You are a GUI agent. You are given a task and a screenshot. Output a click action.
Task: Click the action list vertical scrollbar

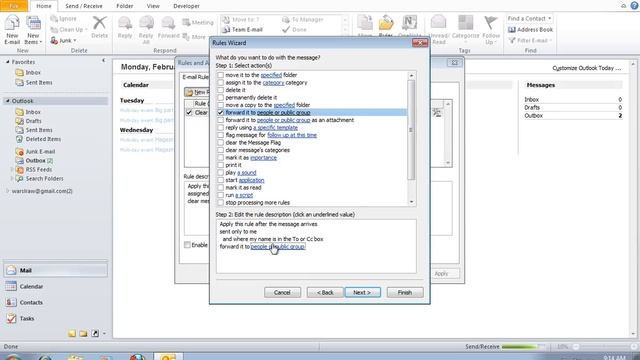(x=411, y=139)
